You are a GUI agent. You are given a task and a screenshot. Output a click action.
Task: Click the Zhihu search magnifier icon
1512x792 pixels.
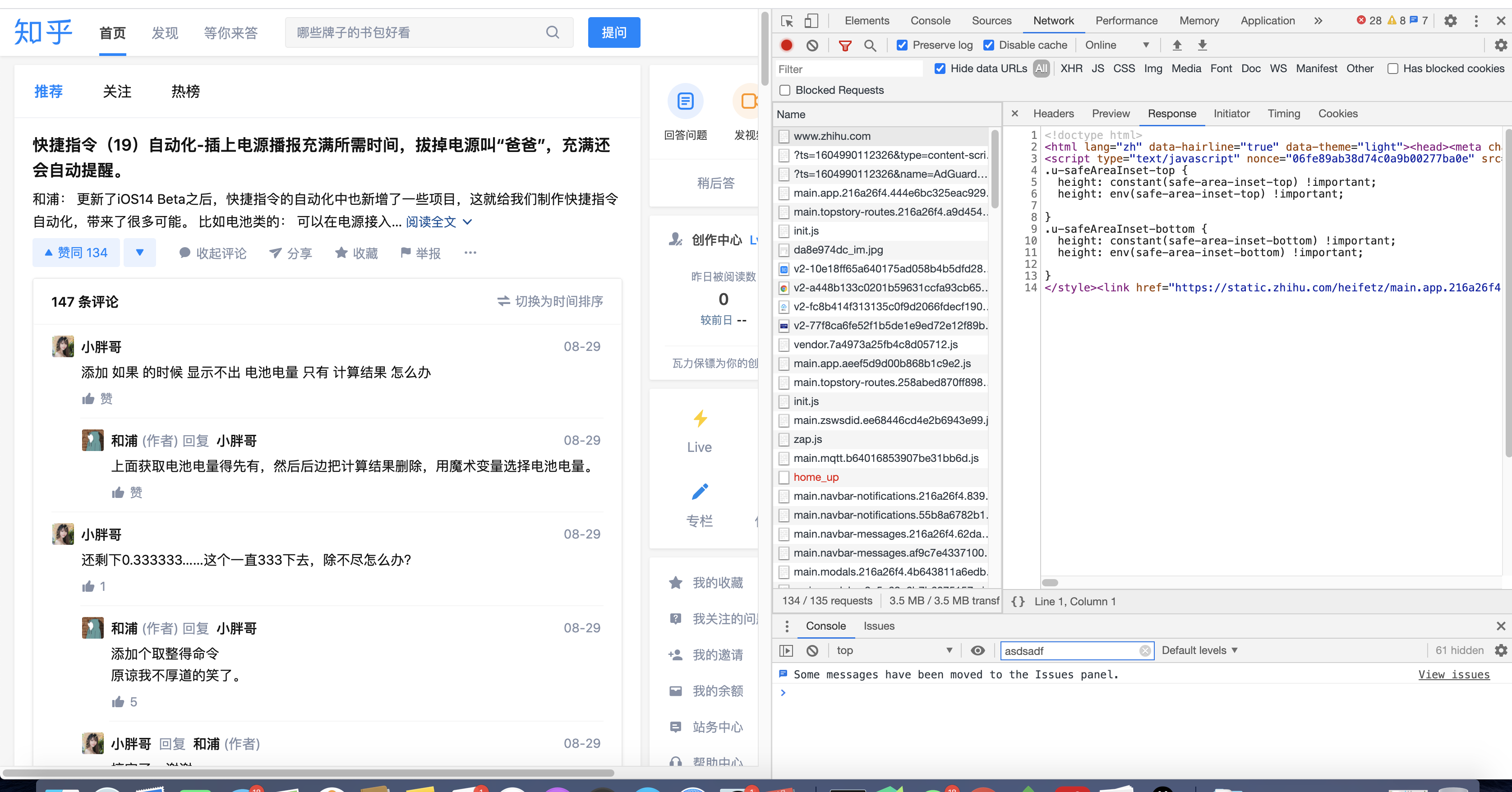552,32
